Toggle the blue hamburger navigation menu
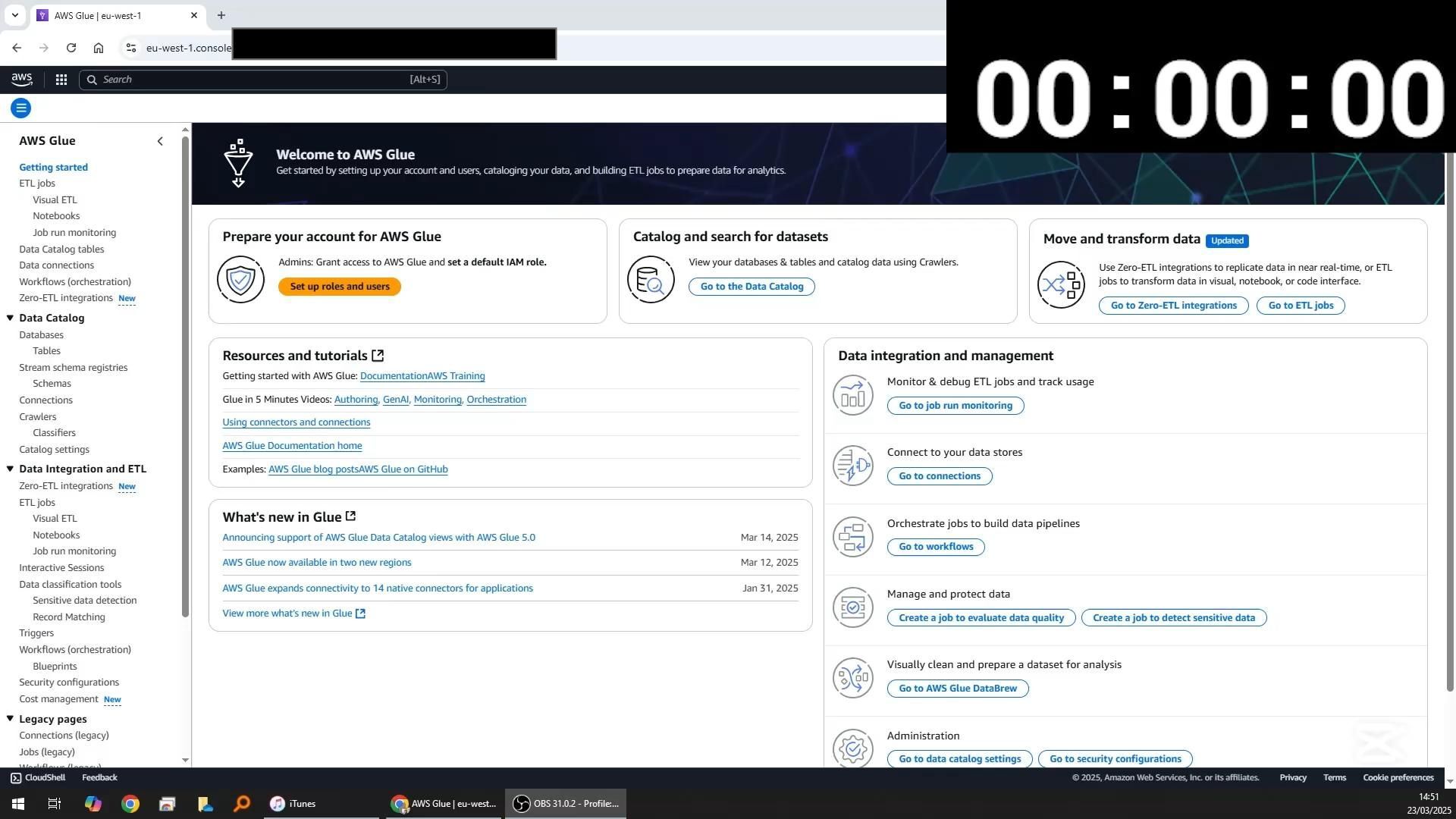 (x=21, y=108)
